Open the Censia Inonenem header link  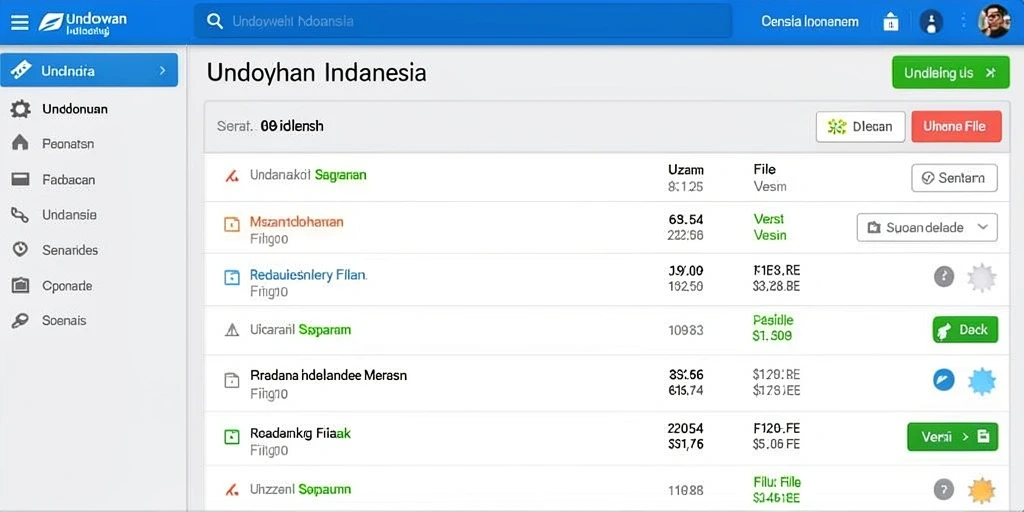click(x=809, y=22)
